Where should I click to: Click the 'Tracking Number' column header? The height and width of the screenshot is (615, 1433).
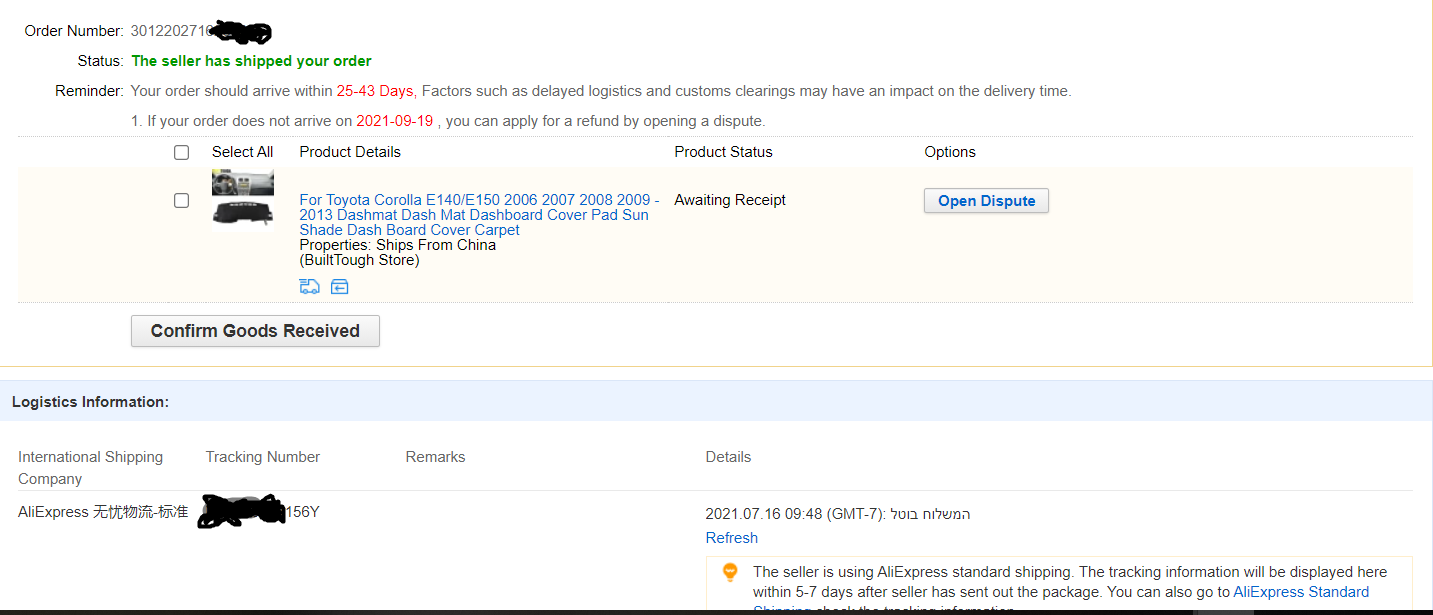[263, 457]
